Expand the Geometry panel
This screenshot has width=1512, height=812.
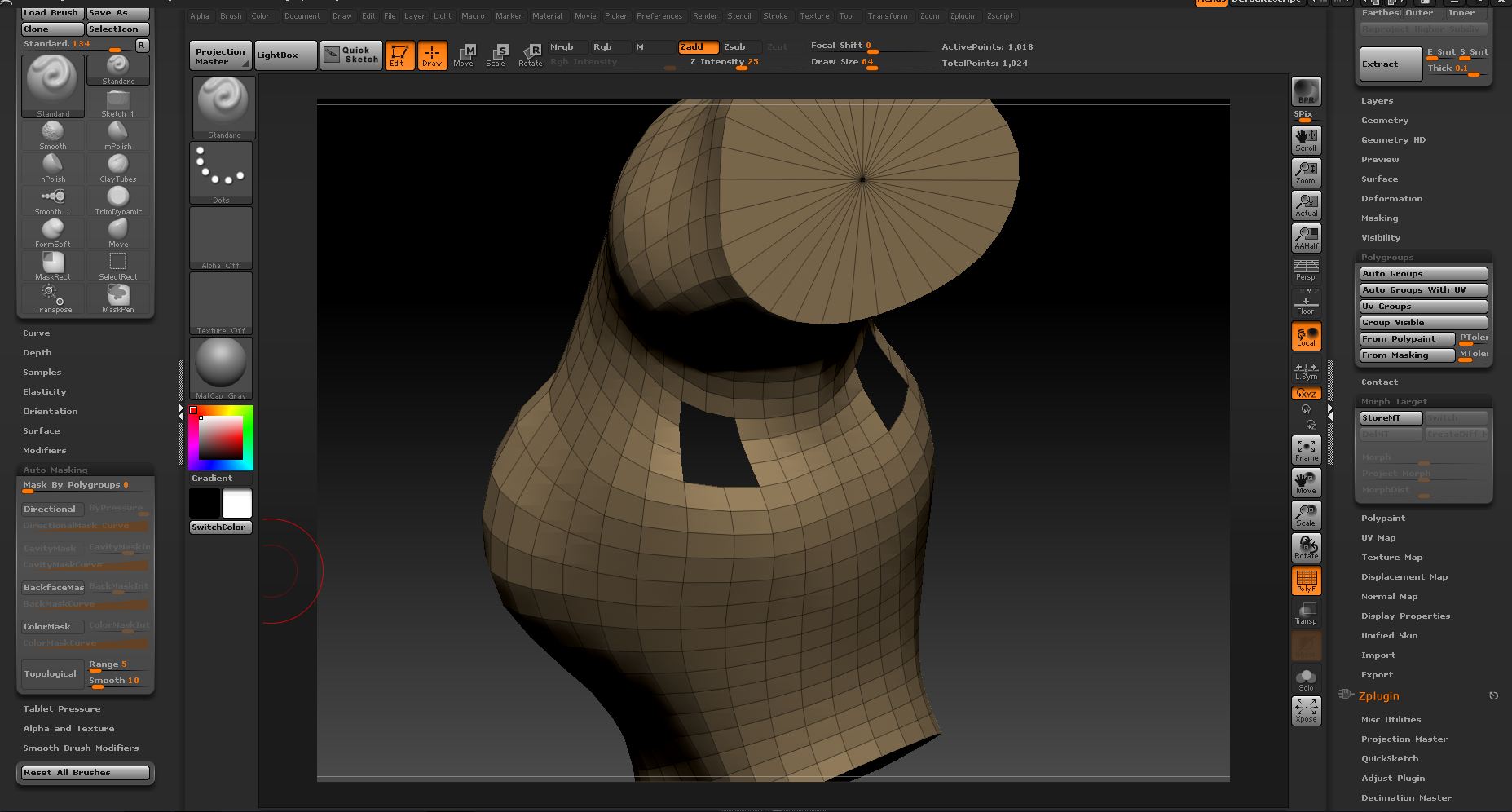(x=1384, y=120)
